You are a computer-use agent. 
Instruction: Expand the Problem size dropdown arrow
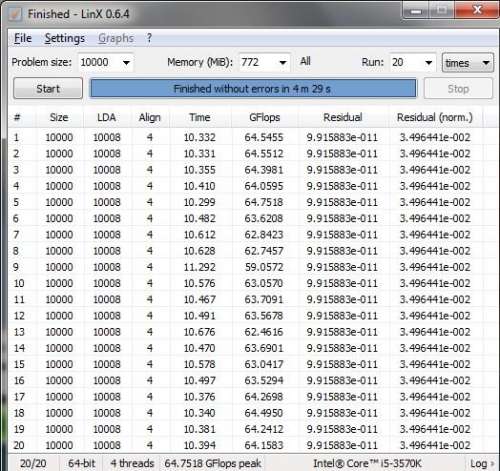126,62
